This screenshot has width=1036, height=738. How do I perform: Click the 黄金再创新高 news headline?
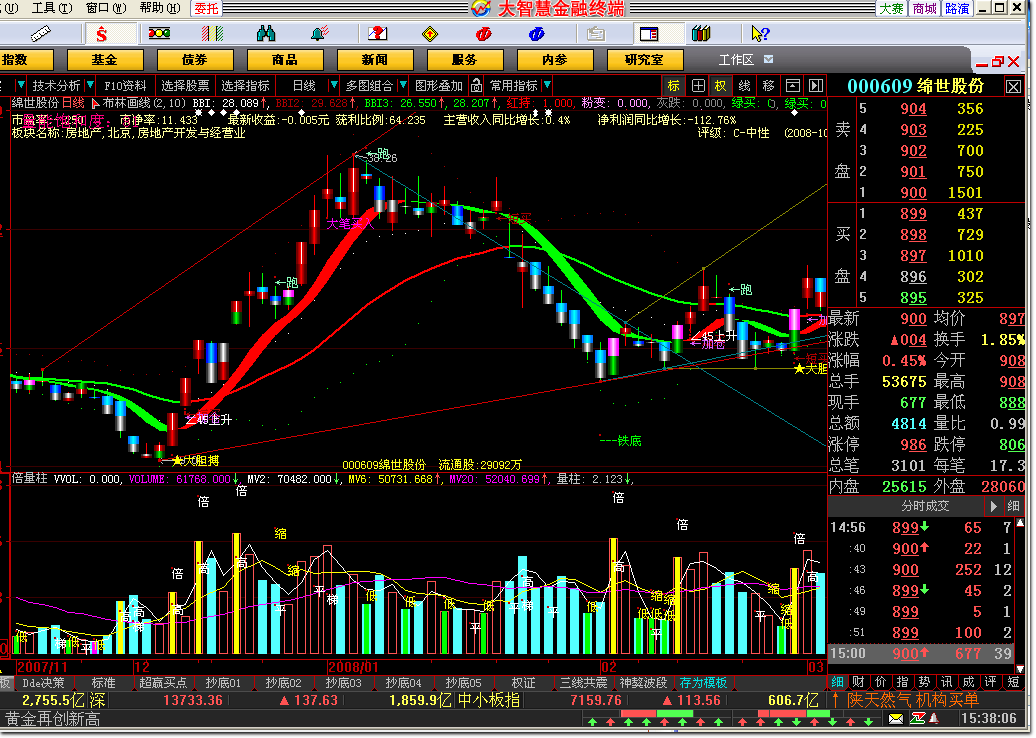point(53,719)
